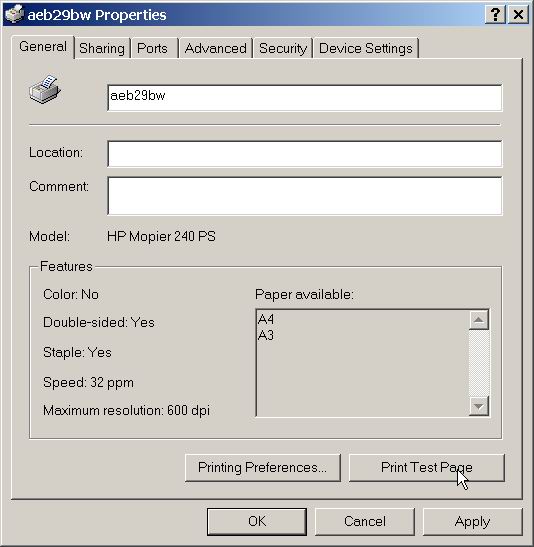This screenshot has width=534, height=547.
Task: Click the Print Test Page button
Action: pos(427,467)
